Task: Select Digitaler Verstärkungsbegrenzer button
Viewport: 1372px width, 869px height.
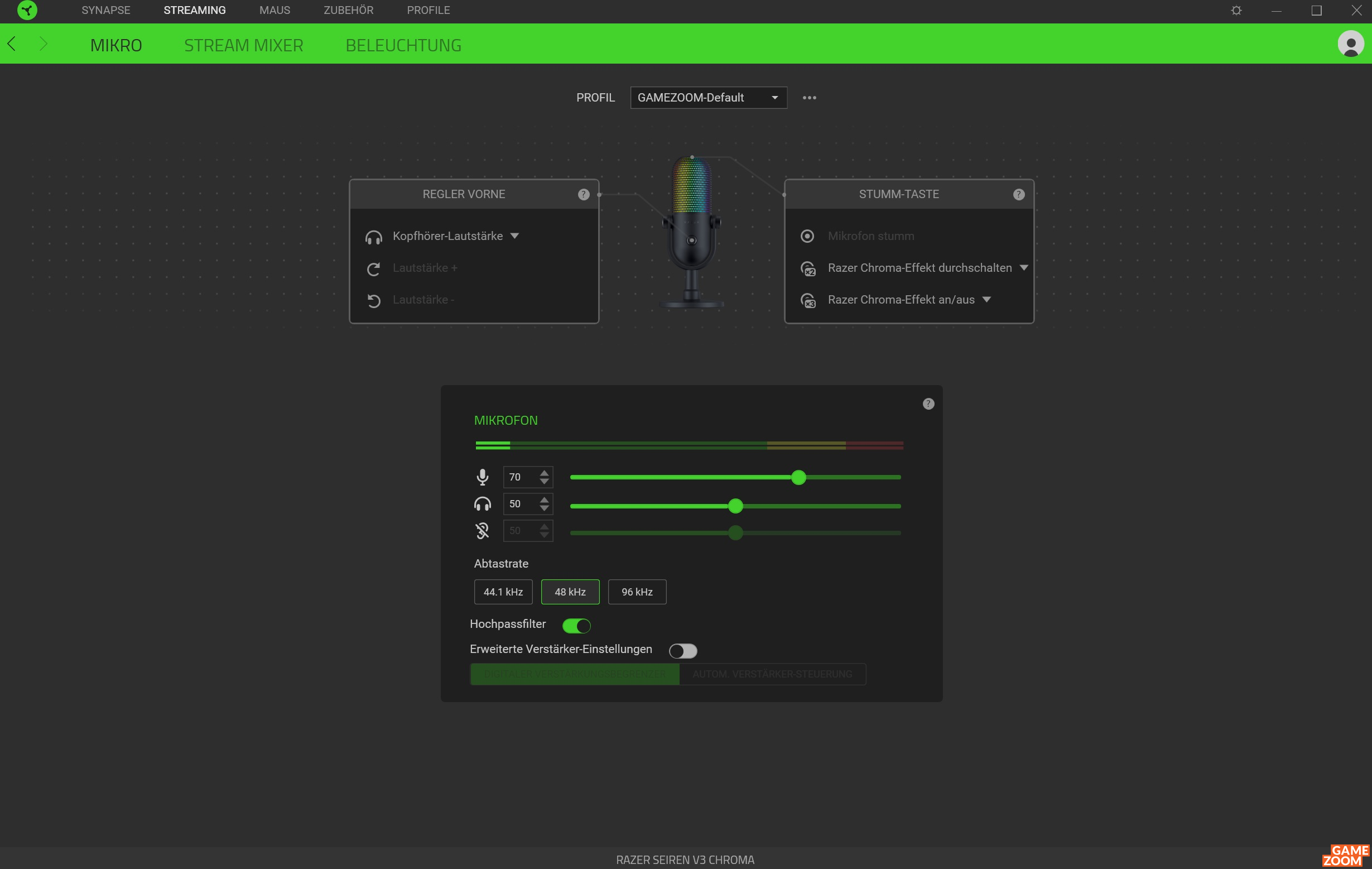Action: click(x=574, y=674)
